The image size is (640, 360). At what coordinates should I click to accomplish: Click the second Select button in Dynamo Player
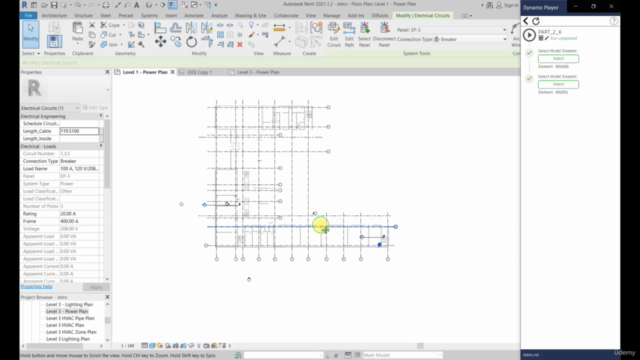(x=558, y=84)
